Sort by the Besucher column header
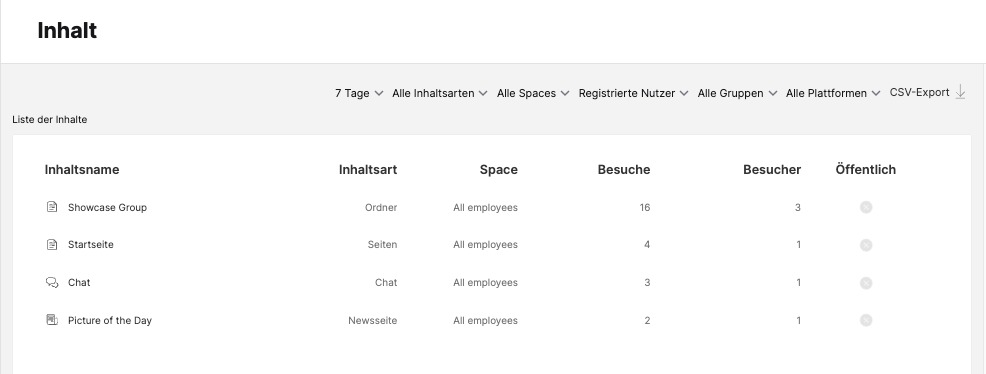Viewport: 986px width, 374px height. click(772, 170)
